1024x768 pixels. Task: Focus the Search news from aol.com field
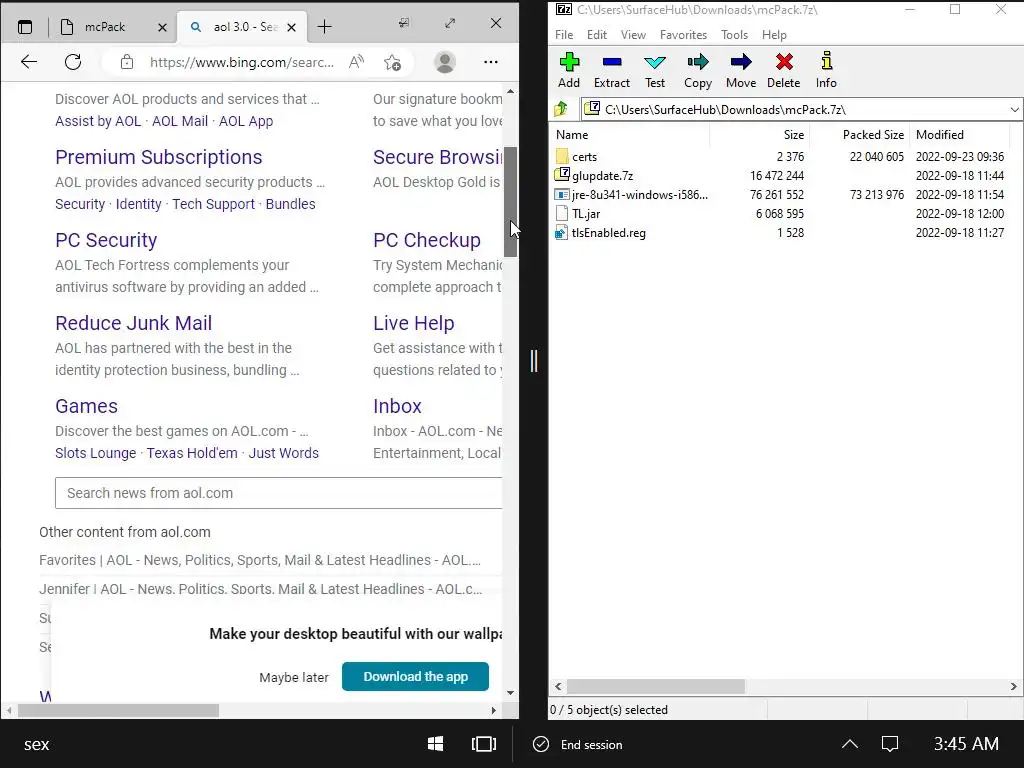point(279,493)
